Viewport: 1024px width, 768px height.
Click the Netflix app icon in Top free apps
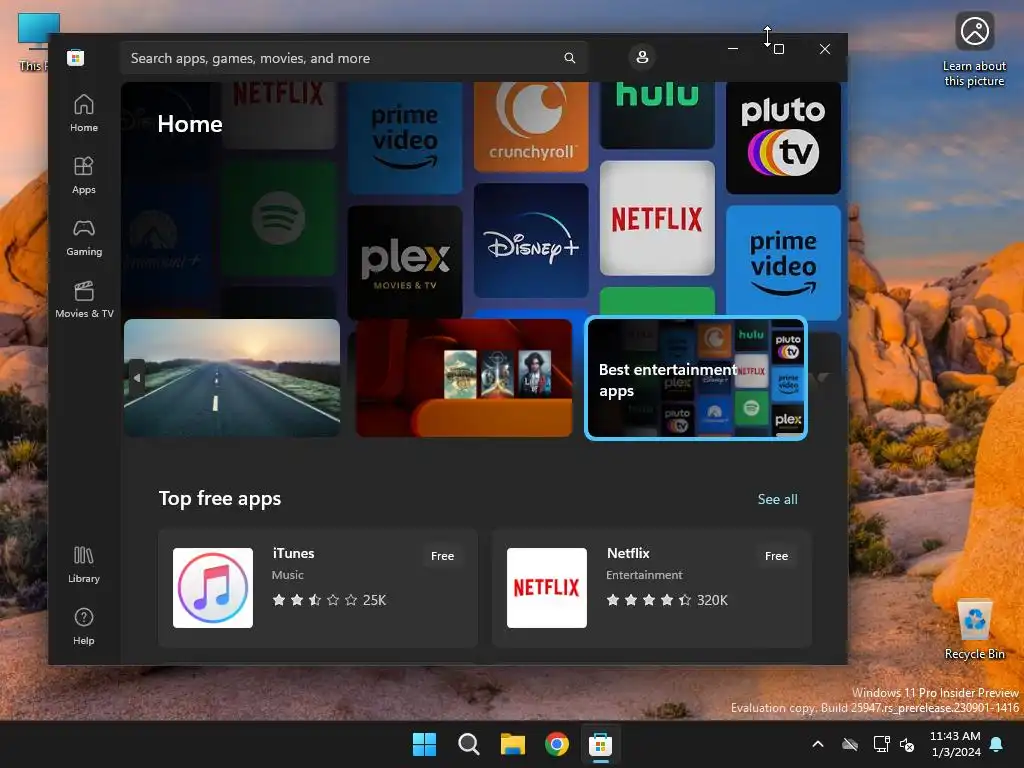tap(547, 588)
